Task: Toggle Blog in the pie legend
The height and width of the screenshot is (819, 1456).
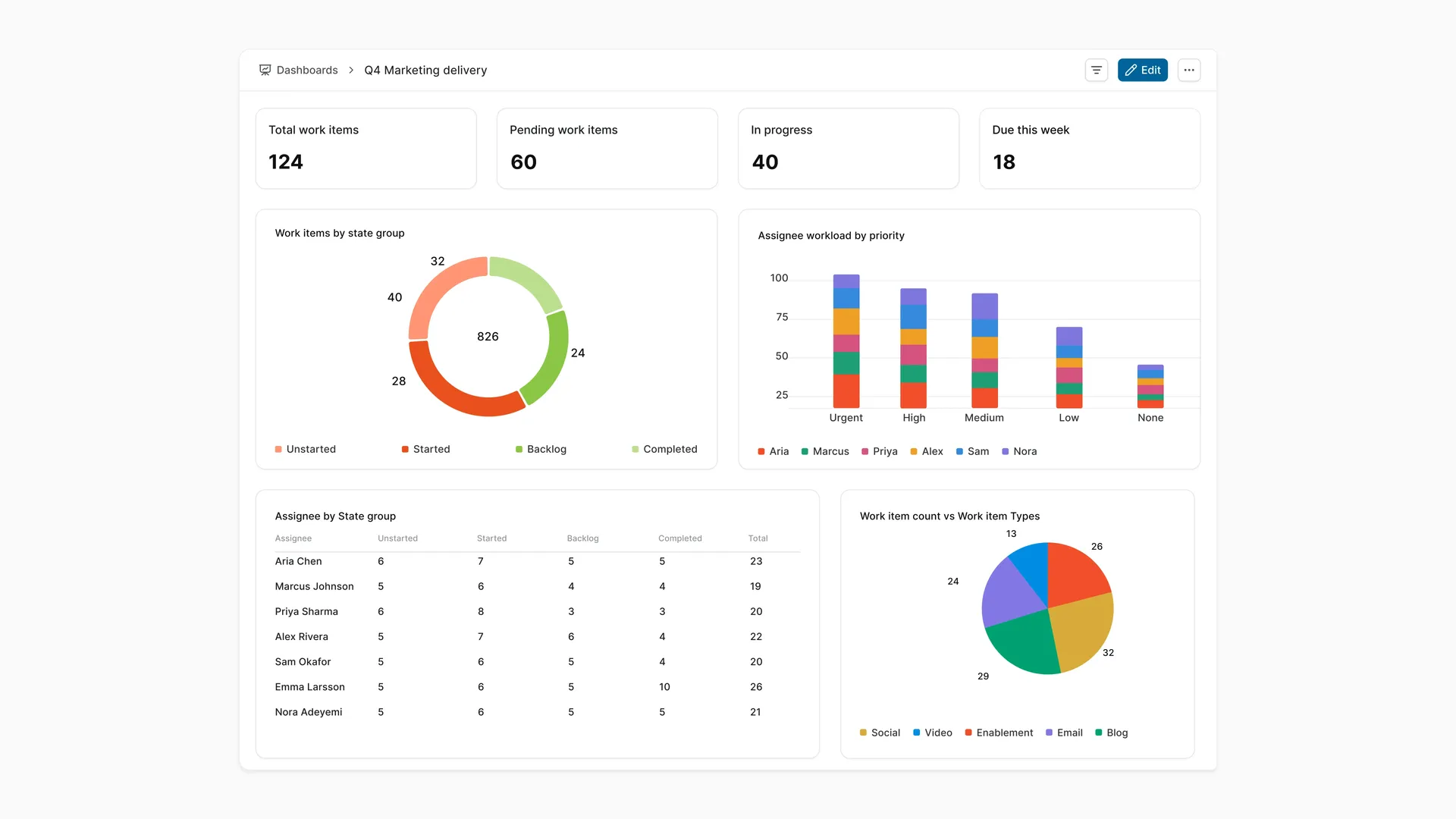Action: click(x=1111, y=733)
